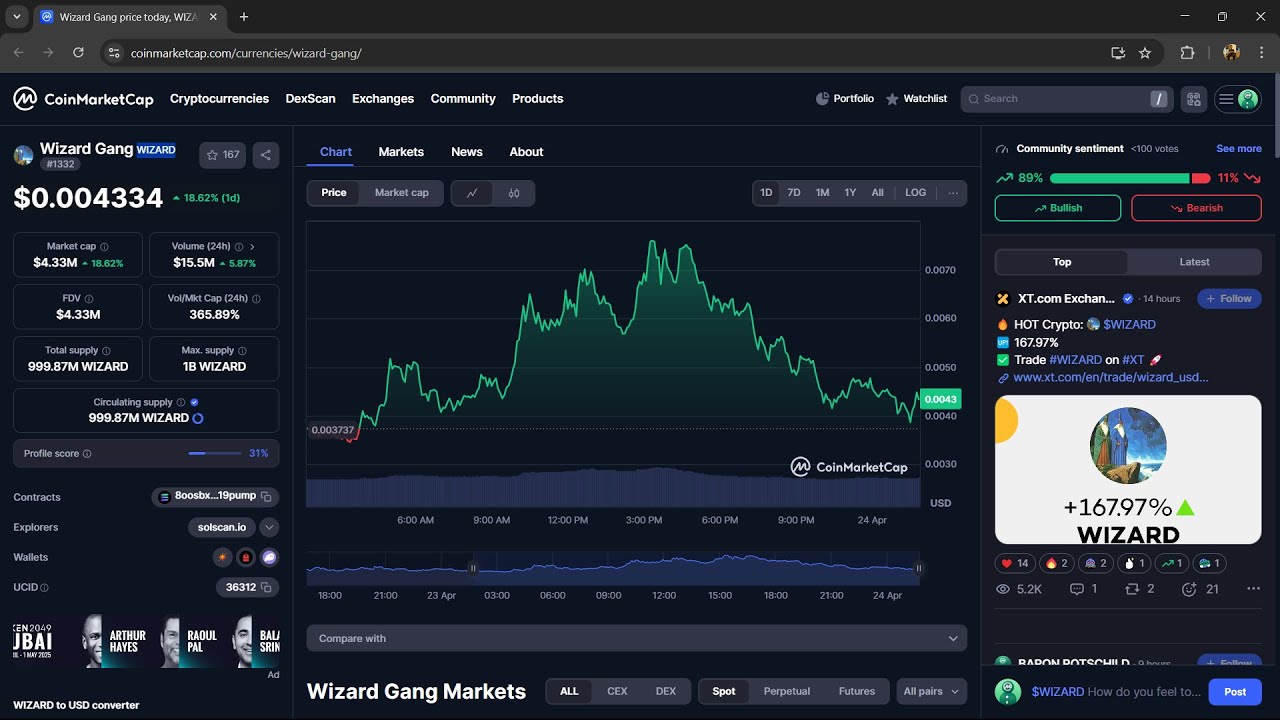Image resolution: width=1280 pixels, height=720 pixels.
Task: Vote Bearish on community sentiment
Action: tap(1197, 208)
